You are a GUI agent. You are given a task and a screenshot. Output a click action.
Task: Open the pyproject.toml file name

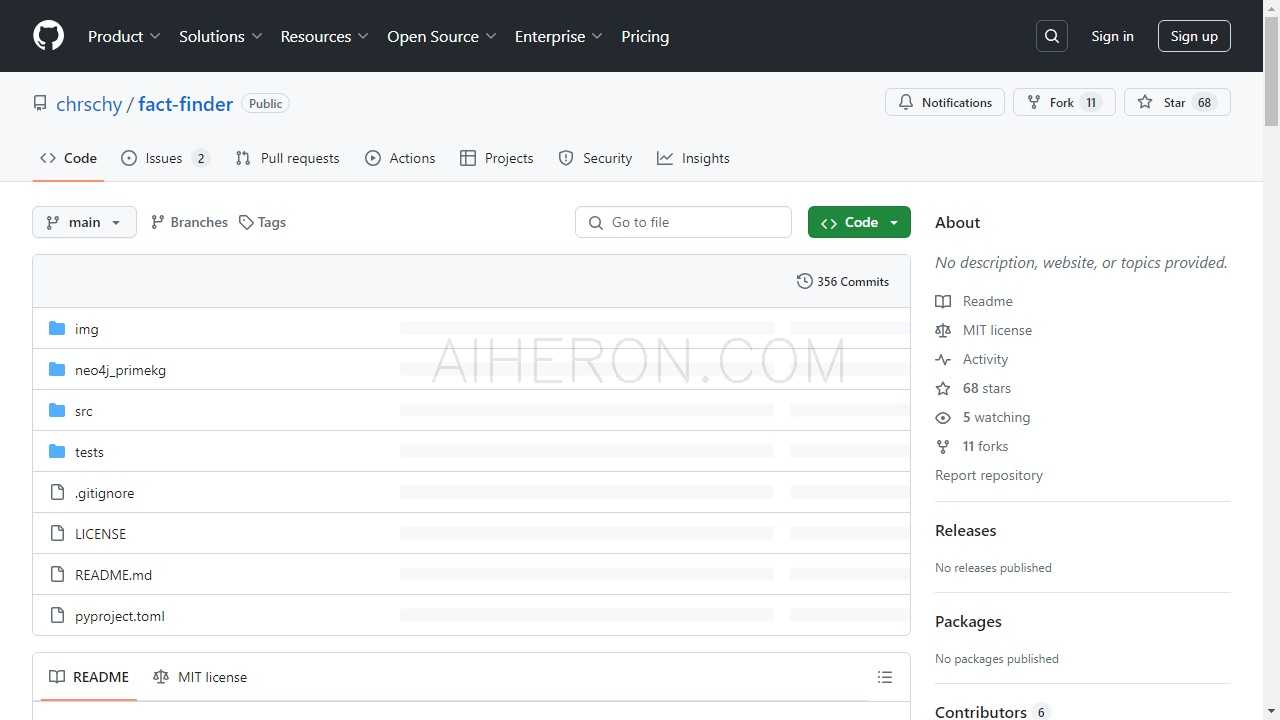tap(120, 616)
